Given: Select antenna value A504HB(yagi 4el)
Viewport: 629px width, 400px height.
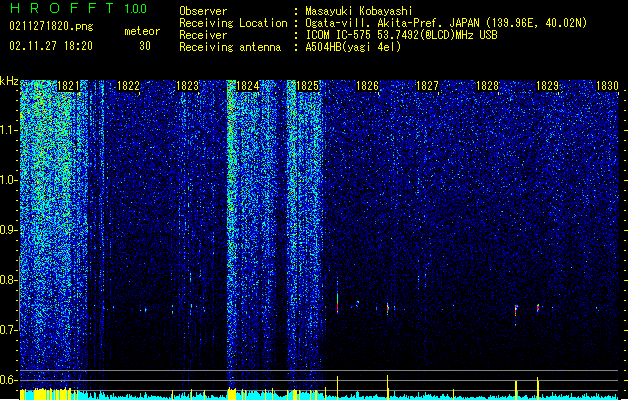Looking at the screenshot, I should 353,47.
